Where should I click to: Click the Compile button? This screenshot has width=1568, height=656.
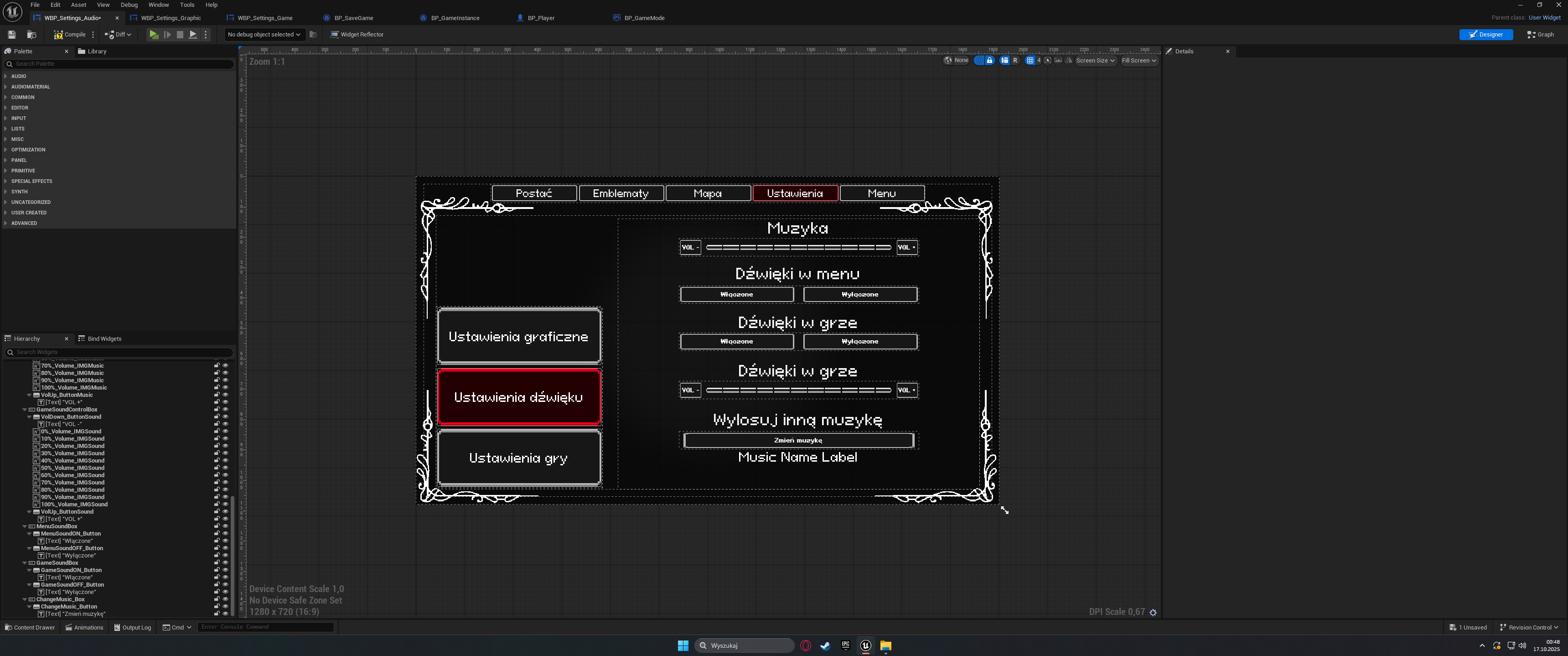pyautogui.click(x=70, y=35)
